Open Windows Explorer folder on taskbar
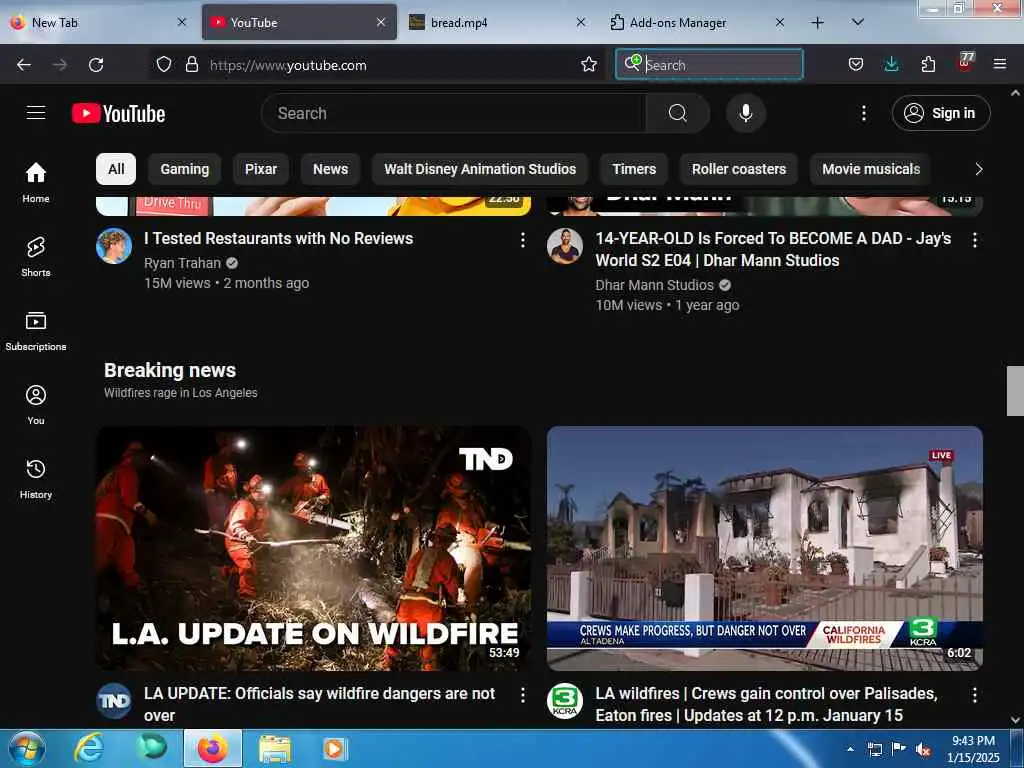1024x768 pixels. pyautogui.click(x=275, y=748)
